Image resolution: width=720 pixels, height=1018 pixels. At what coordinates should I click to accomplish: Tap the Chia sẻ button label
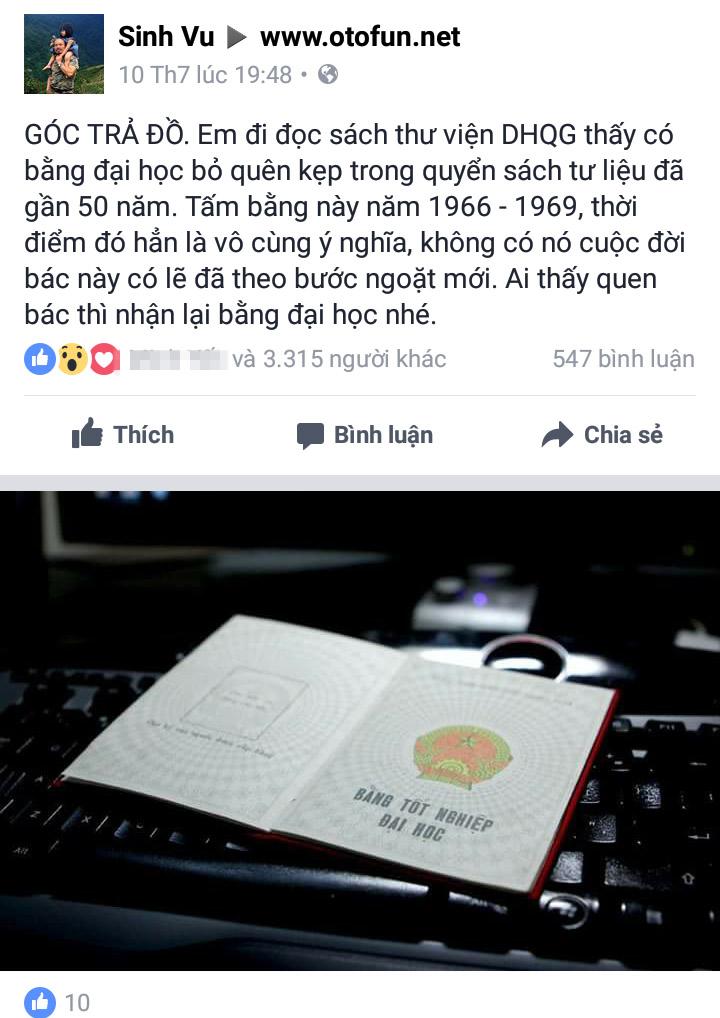623,434
